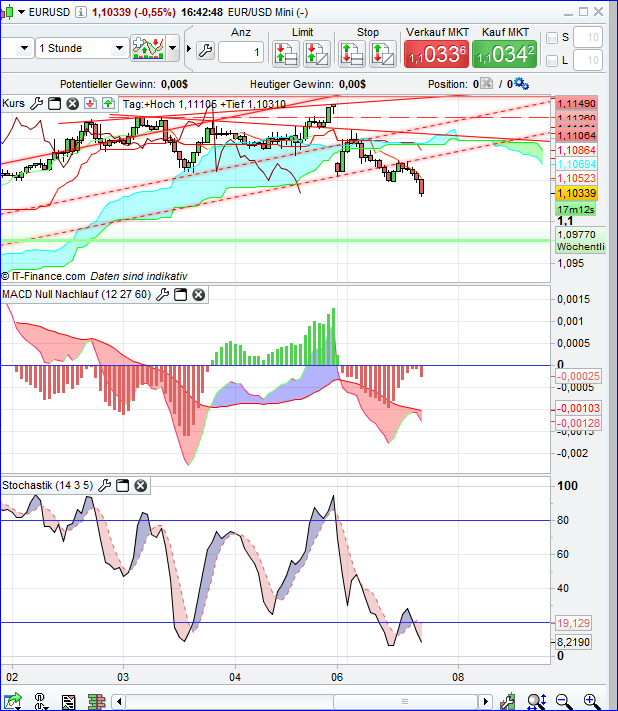Click the horizontal scrollbar thumb
This screenshot has width=618, height=711.
[x=405, y=702]
